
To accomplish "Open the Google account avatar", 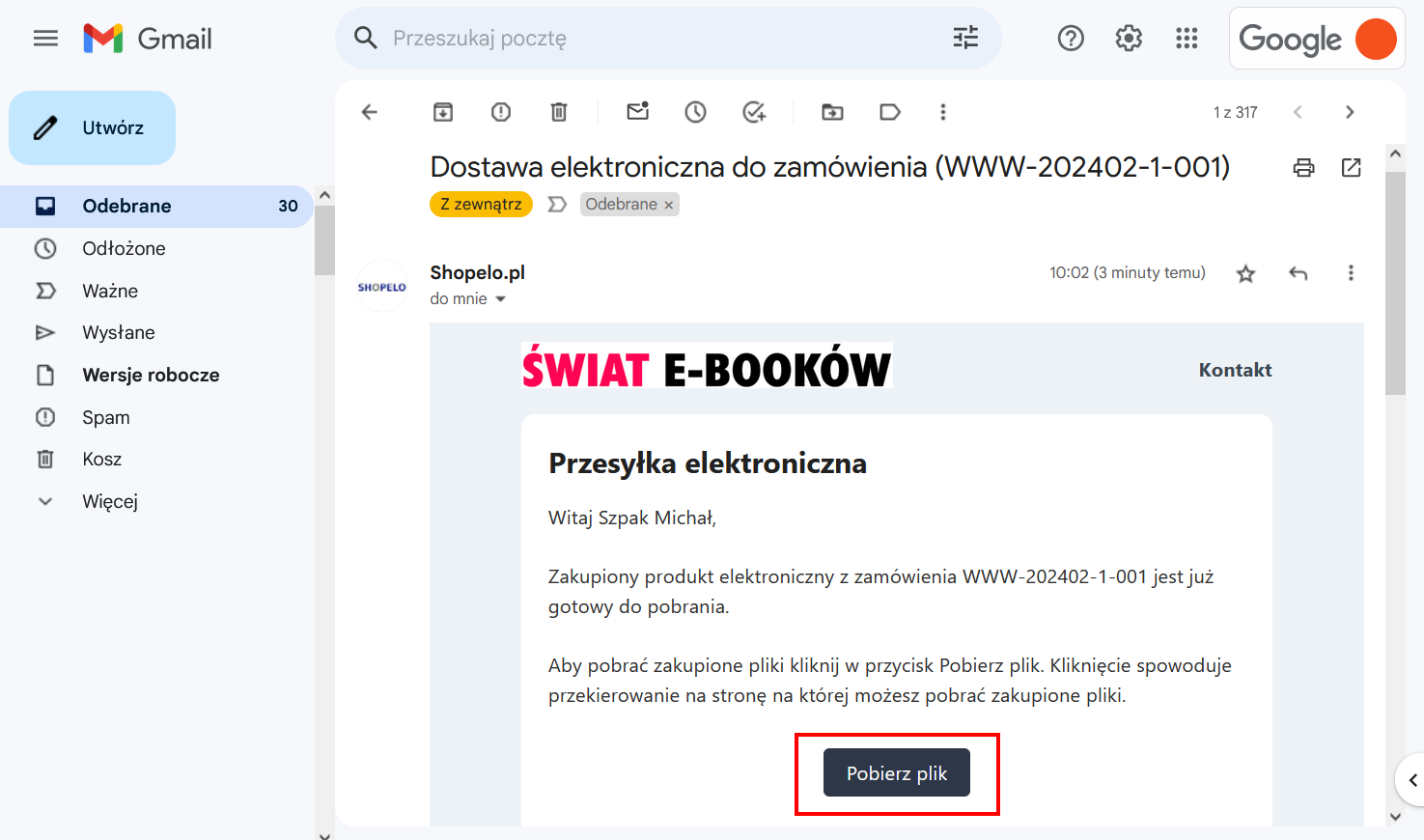I will pos(1376,39).
